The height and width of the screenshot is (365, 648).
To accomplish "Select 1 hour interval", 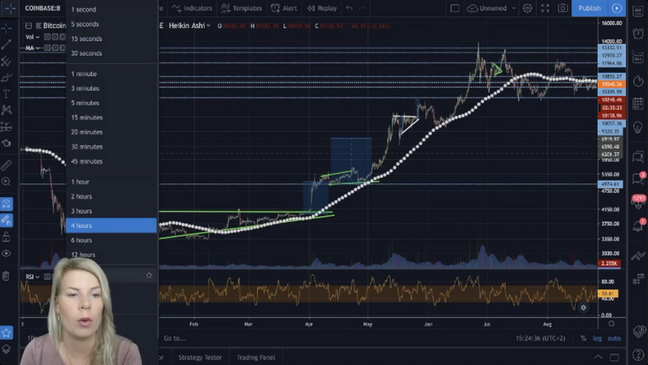I will [112, 181].
